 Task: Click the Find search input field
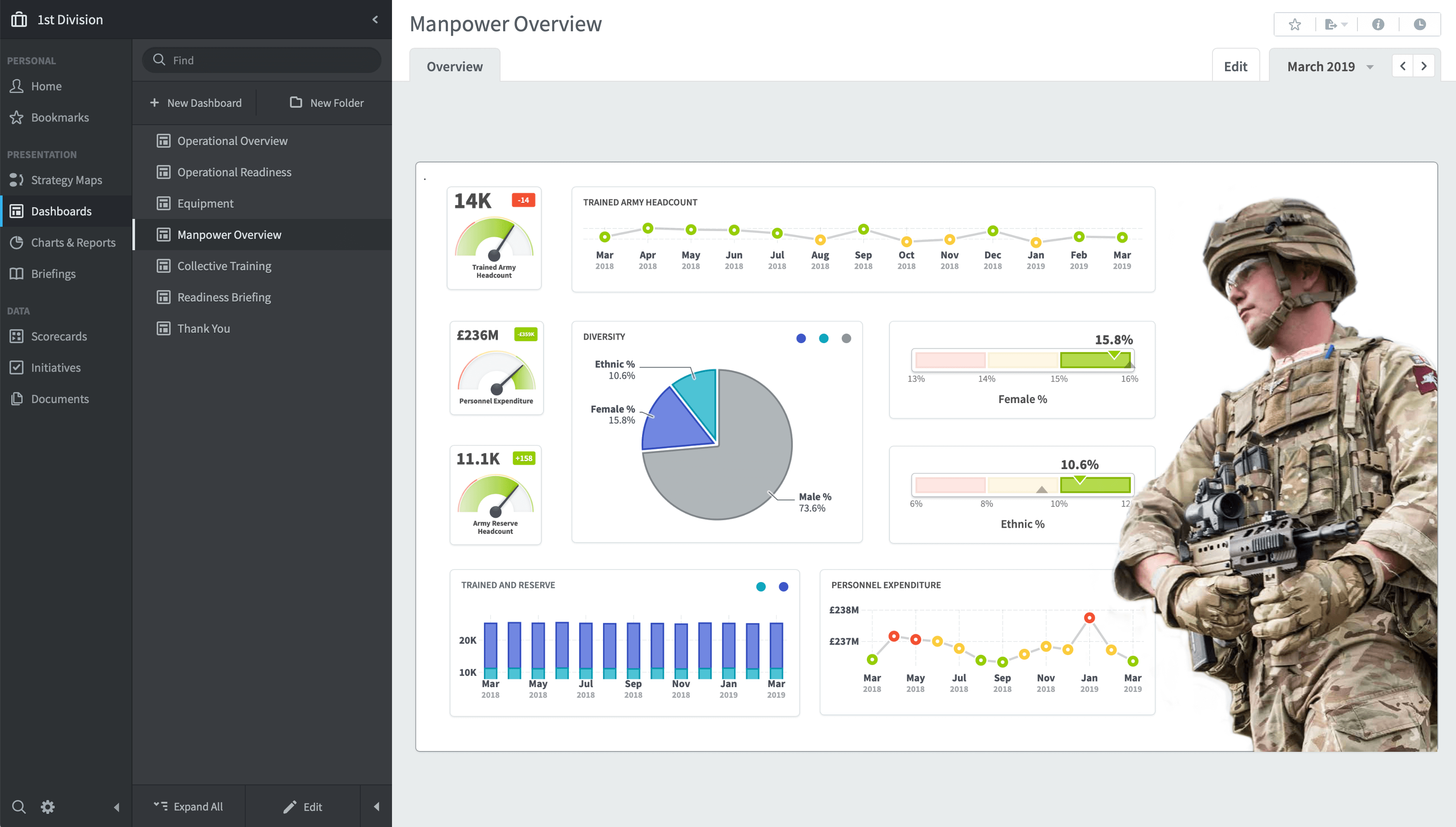pyautogui.click(x=264, y=59)
